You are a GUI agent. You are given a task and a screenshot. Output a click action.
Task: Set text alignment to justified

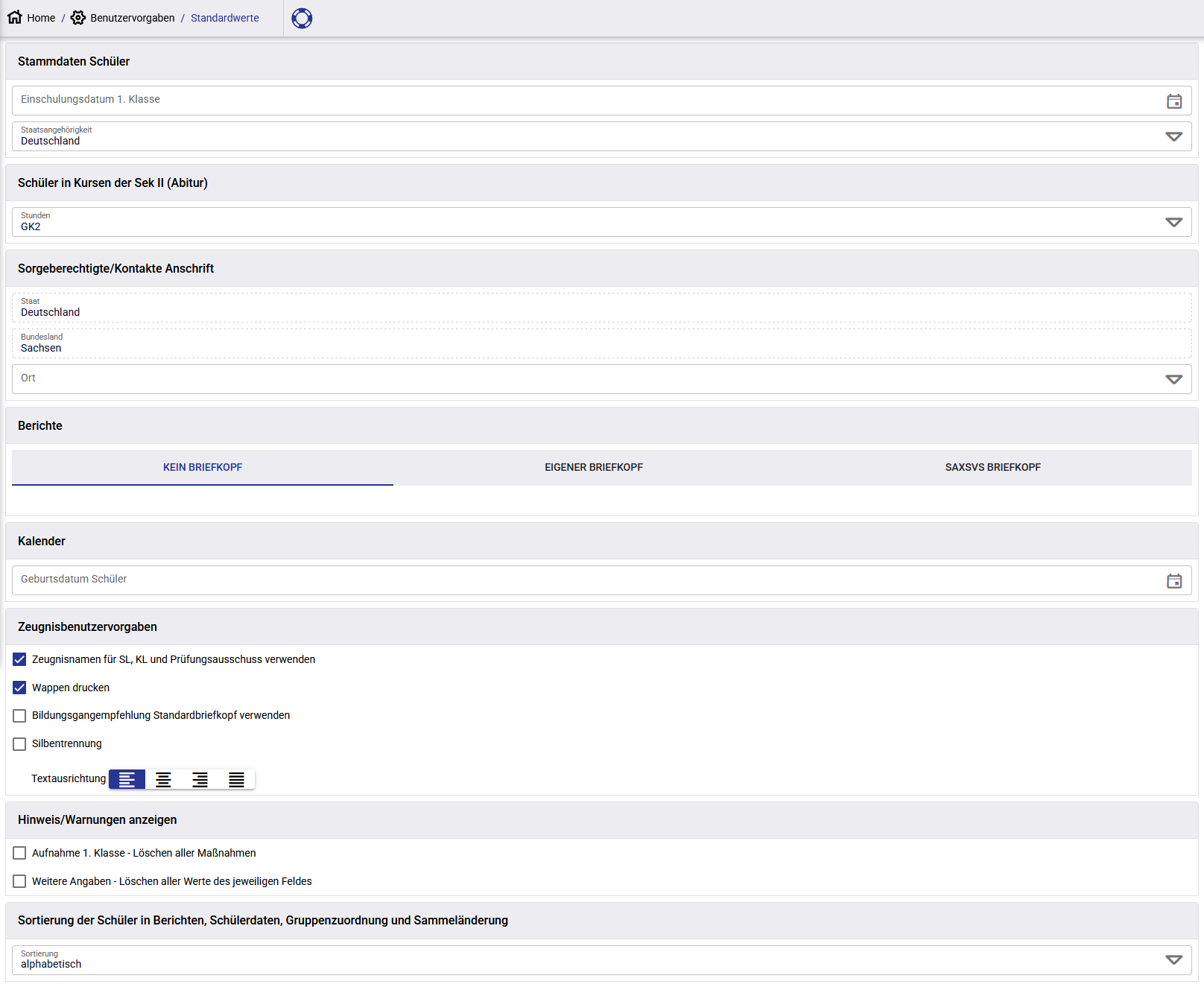click(236, 779)
